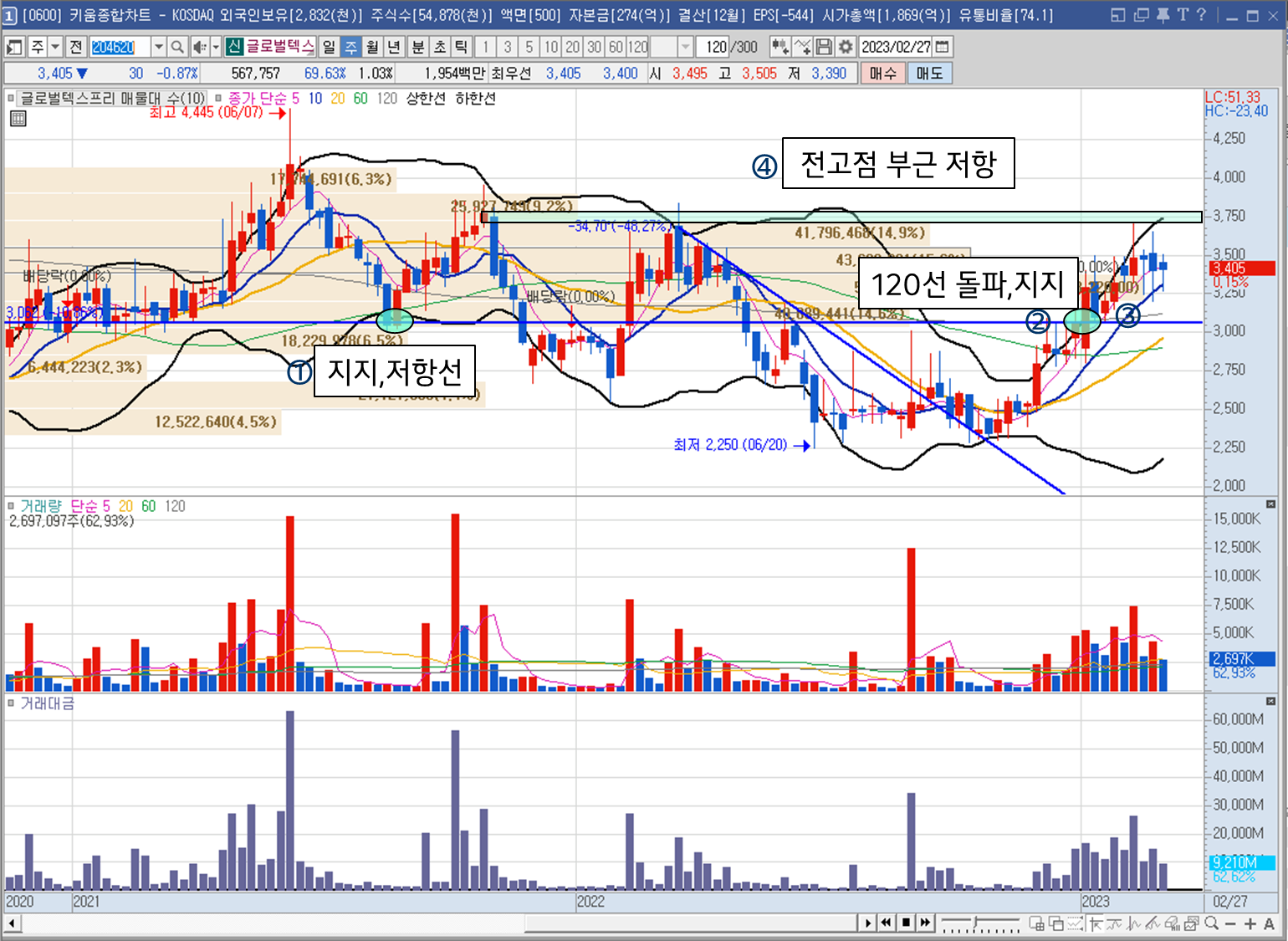Select the 틱 (tick) period toggle
The width and height of the screenshot is (1288, 941).
tap(461, 47)
